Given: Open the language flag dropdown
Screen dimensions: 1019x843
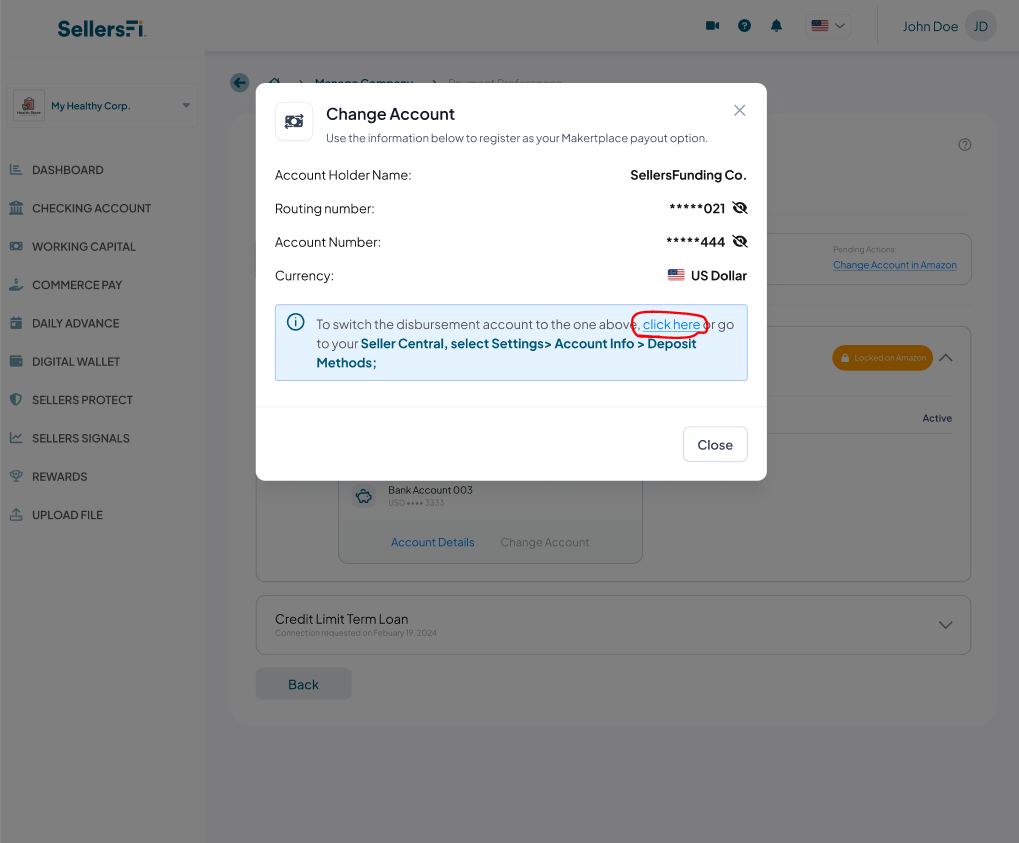Looking at the screenshot, I should coord(828,26).
